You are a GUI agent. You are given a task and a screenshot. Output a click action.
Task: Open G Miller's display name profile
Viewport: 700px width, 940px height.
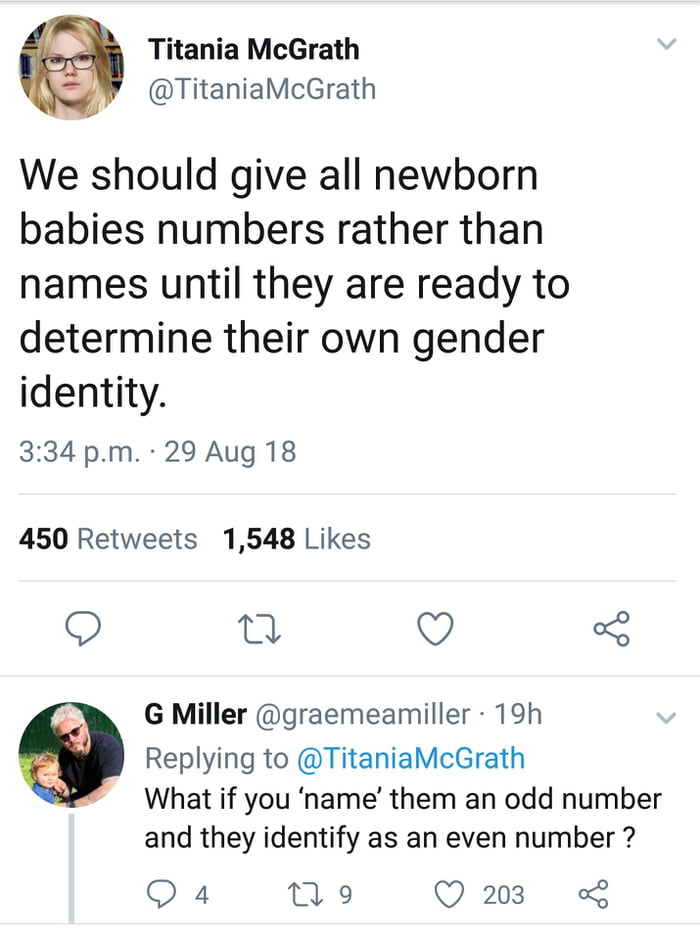(195, 714)
